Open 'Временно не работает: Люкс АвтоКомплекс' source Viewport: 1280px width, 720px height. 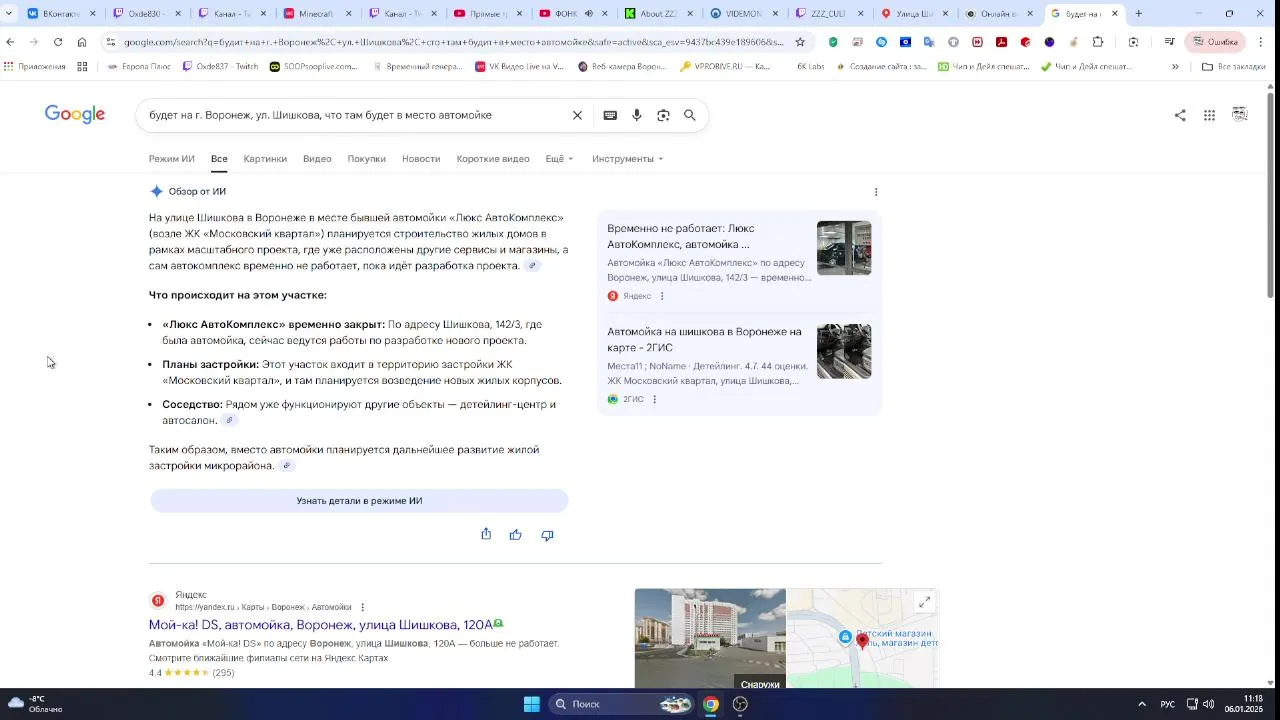click(x=681, y=236)
